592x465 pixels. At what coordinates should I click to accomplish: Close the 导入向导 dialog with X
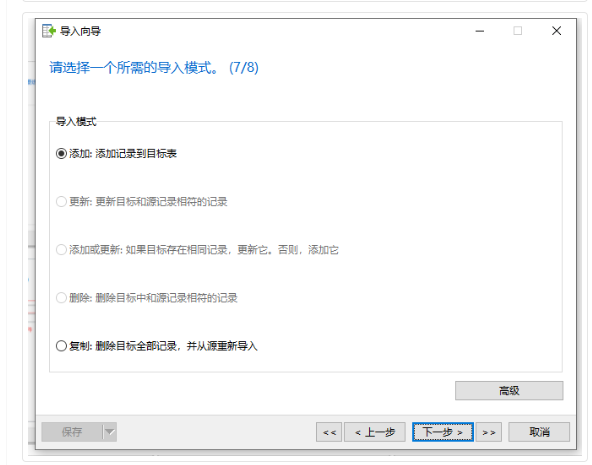click(557, 31)
